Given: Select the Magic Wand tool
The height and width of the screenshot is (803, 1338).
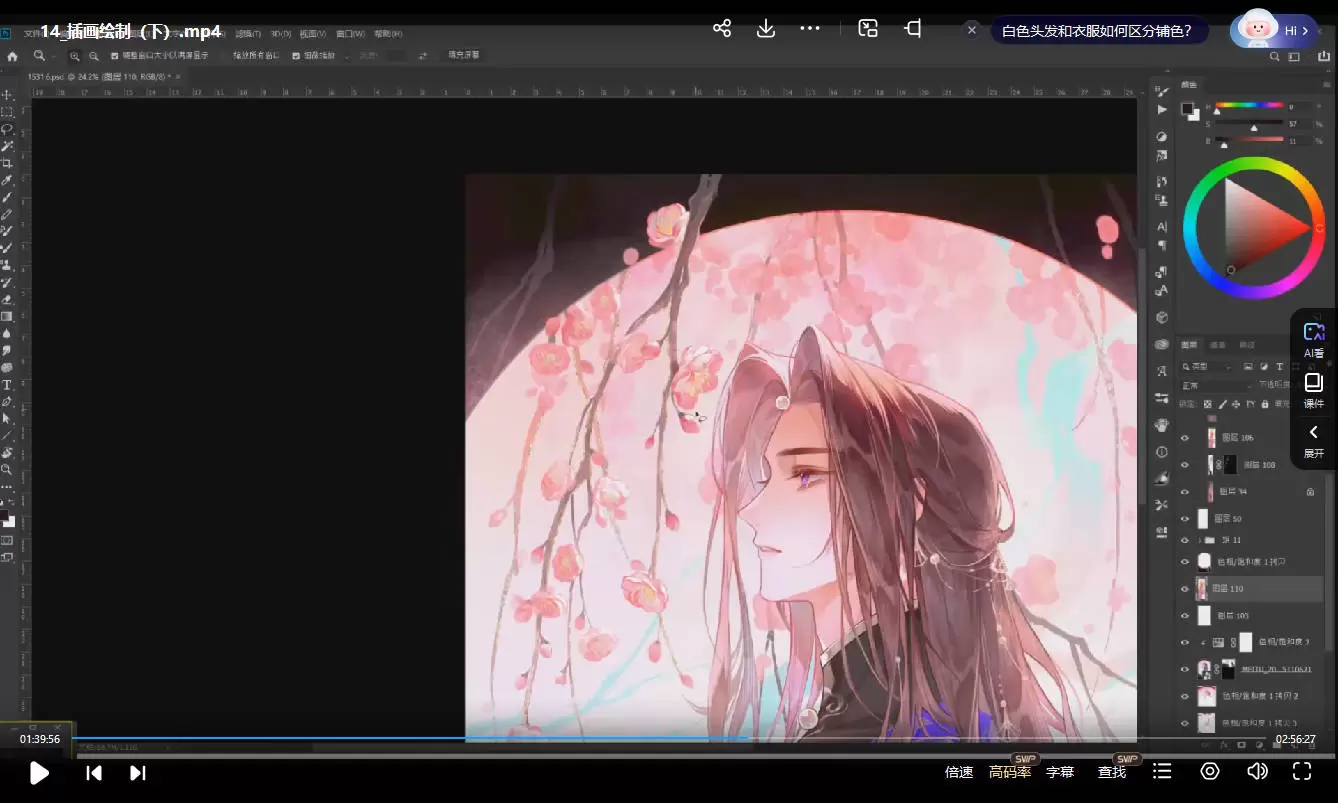Looking at the screenshot, I should tap(7, 145).
